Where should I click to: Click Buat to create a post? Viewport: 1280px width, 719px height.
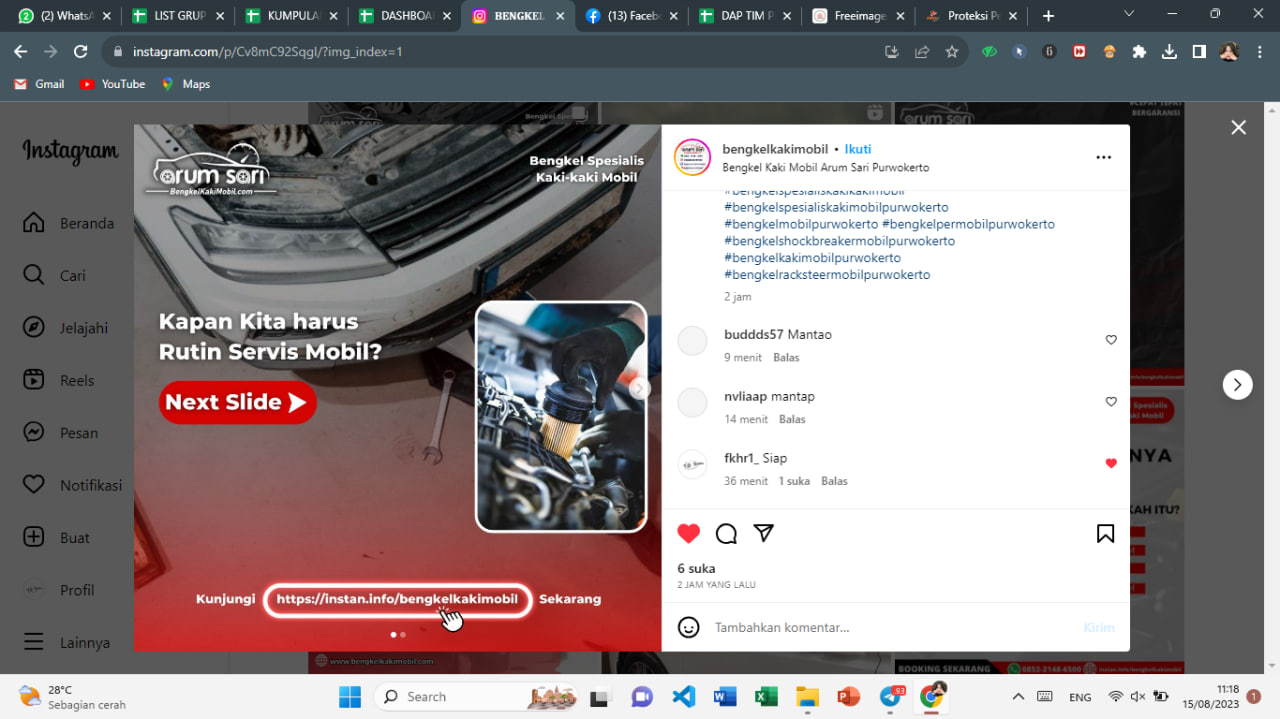[54, 537]
